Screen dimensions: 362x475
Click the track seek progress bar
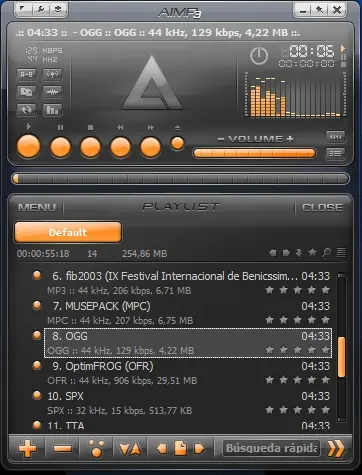180,179
